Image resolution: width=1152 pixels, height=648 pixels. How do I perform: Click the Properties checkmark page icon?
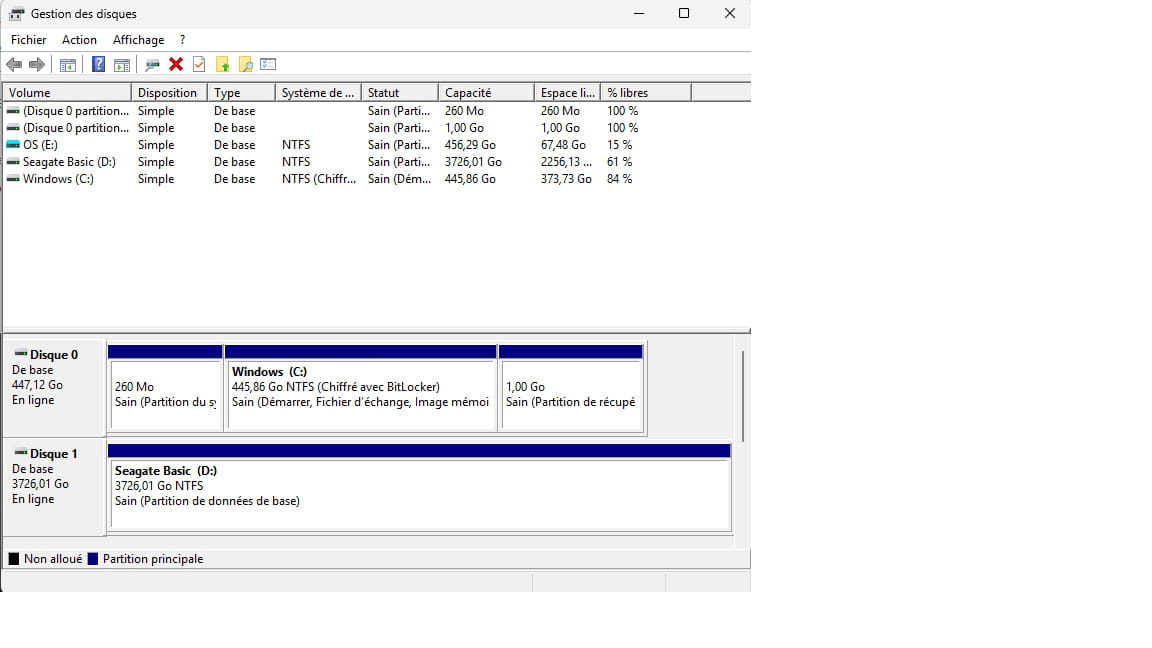point(199,65)
